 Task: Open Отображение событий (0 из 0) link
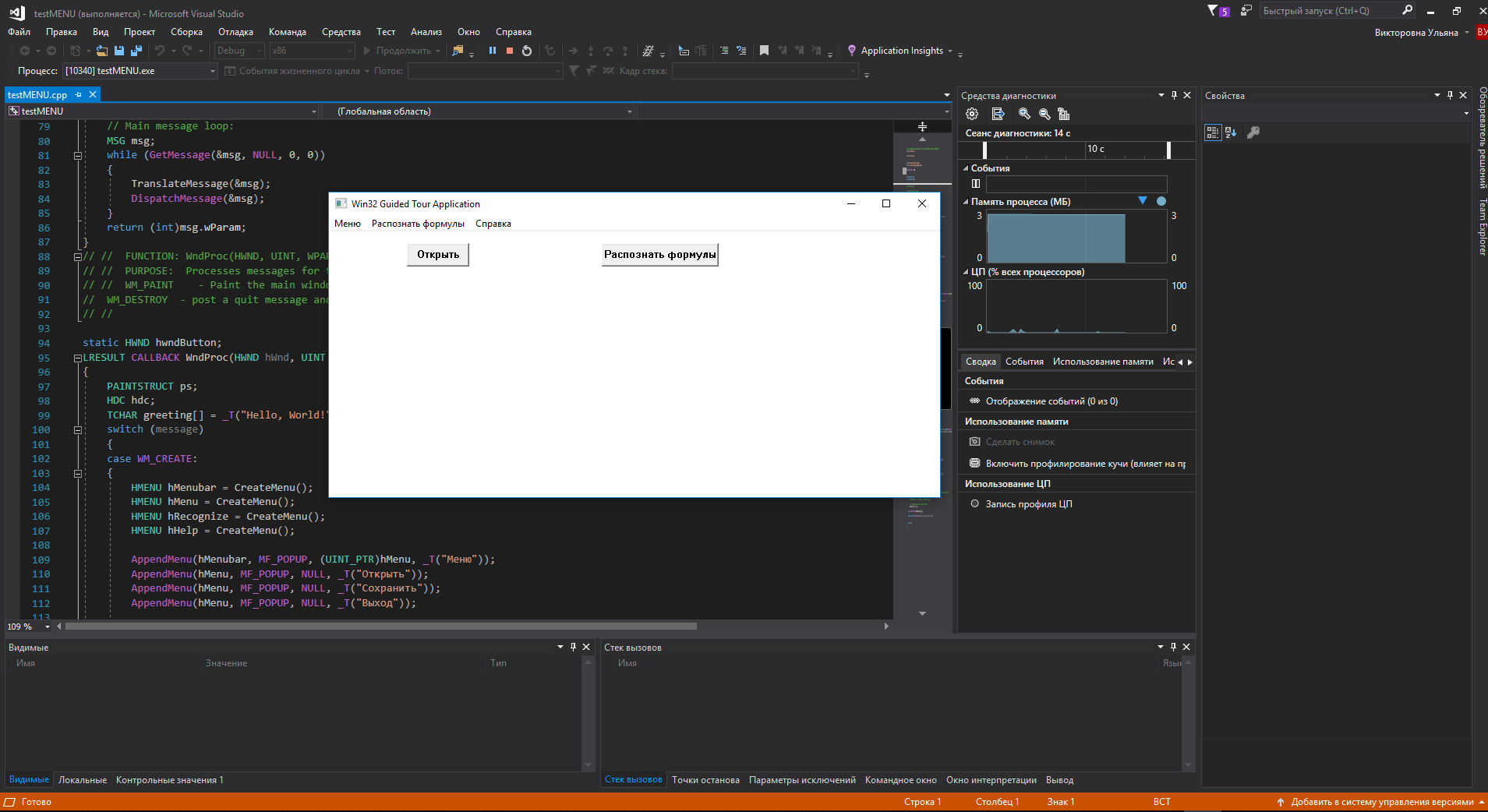click(1051, 401)
